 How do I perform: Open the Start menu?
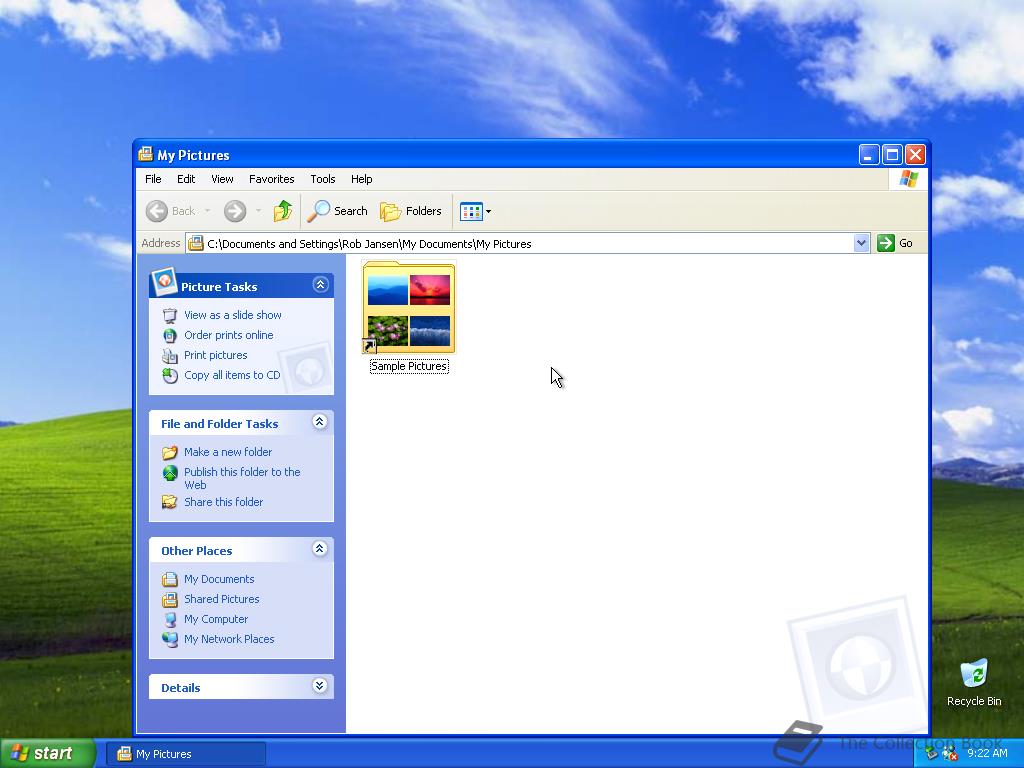click(48, 754)
